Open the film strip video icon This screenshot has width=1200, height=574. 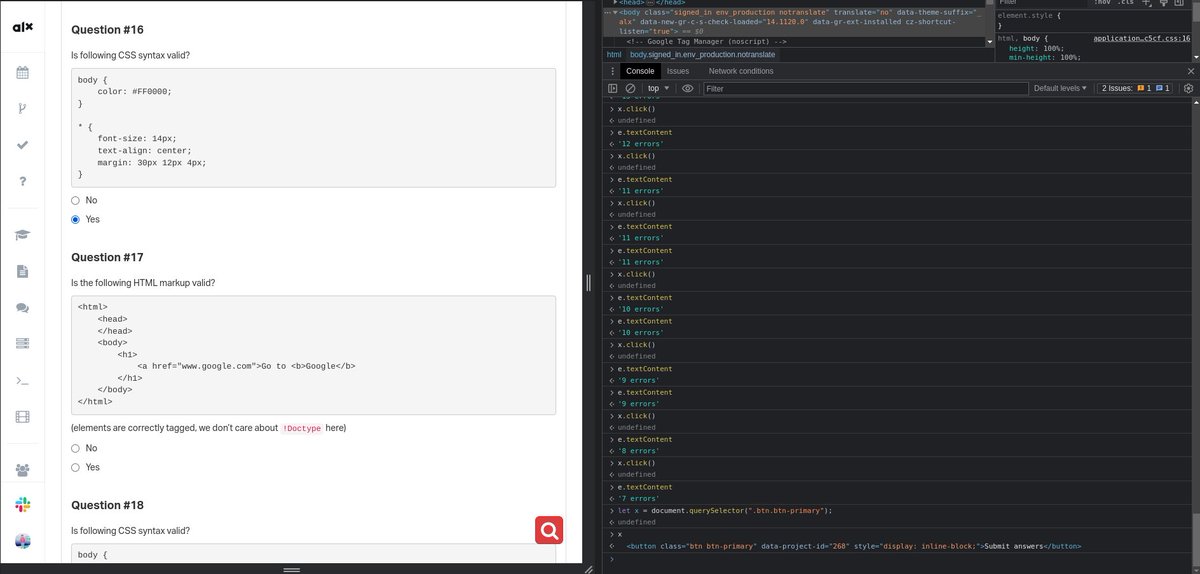[x=22, y=416]
